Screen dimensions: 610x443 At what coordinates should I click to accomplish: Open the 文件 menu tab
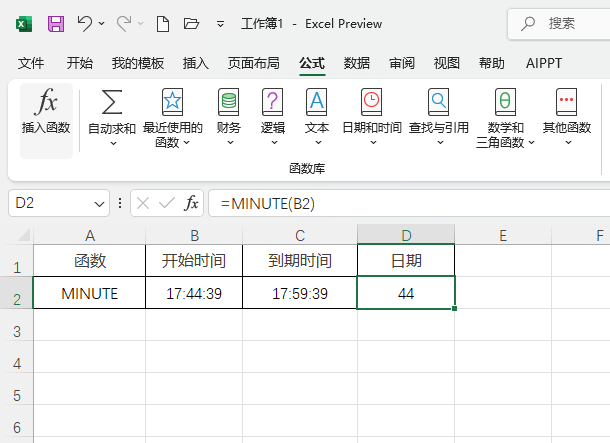pyautogui.click(x=31, y=63)
